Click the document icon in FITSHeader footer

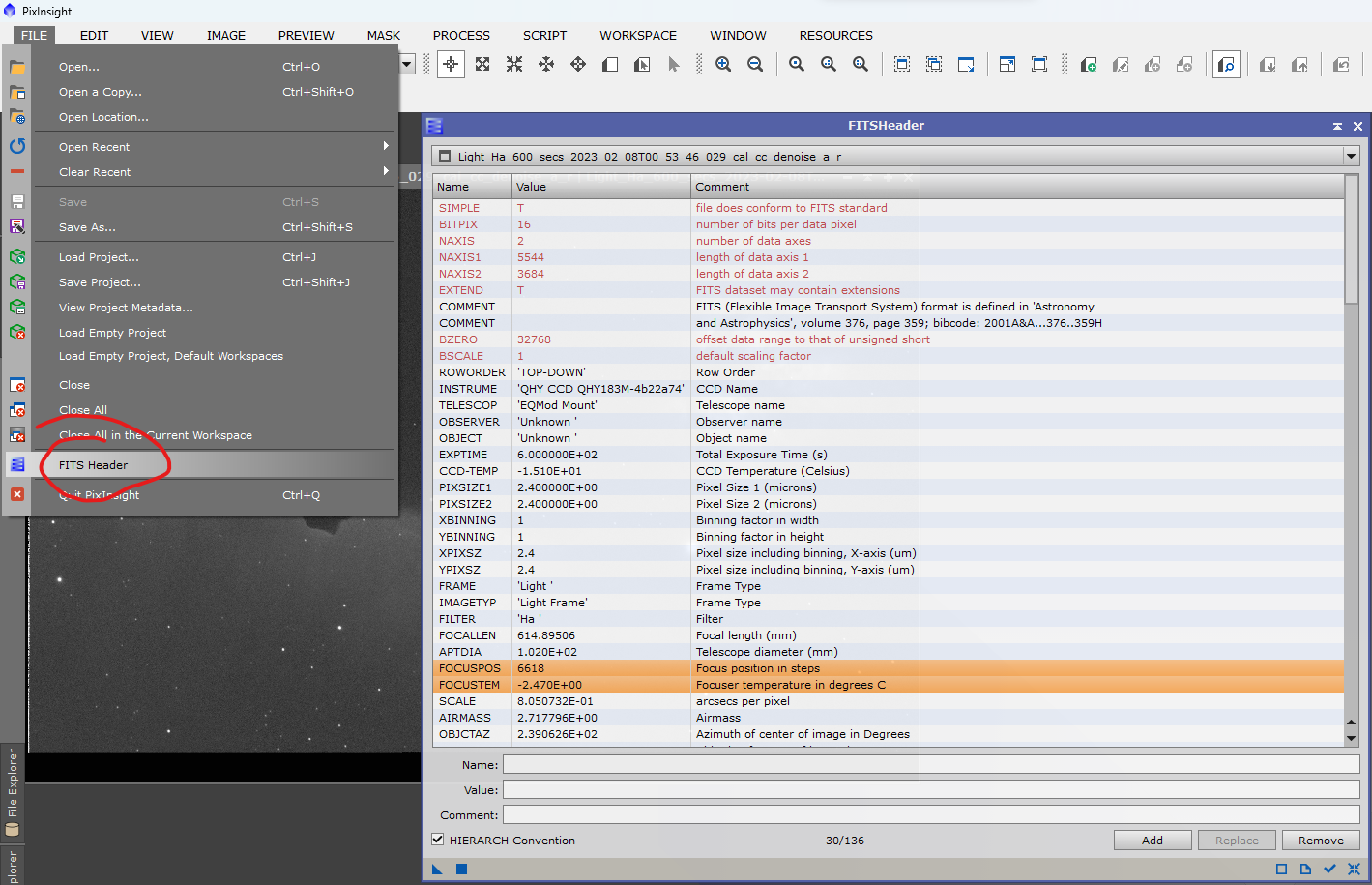coord(1305,869)
